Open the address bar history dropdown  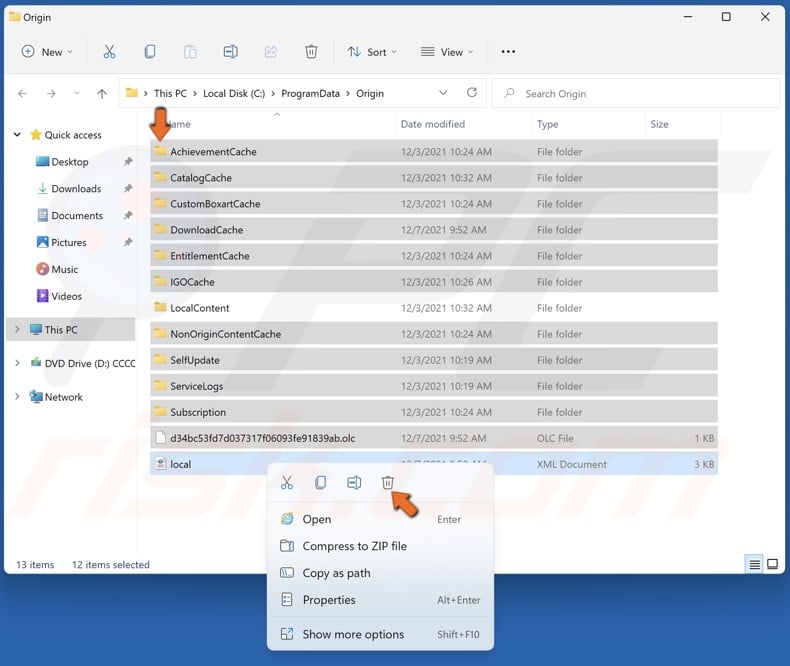(x=443, y=93)
